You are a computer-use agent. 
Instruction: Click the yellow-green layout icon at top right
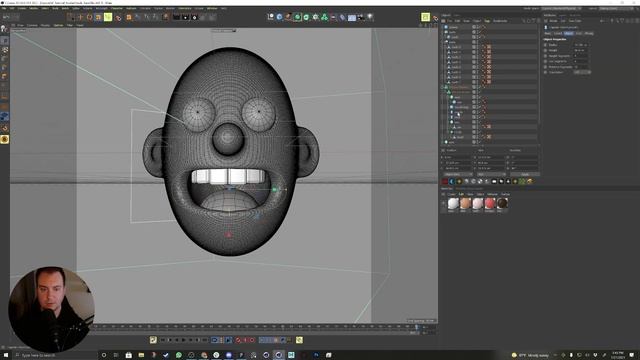tap(425, 17)
